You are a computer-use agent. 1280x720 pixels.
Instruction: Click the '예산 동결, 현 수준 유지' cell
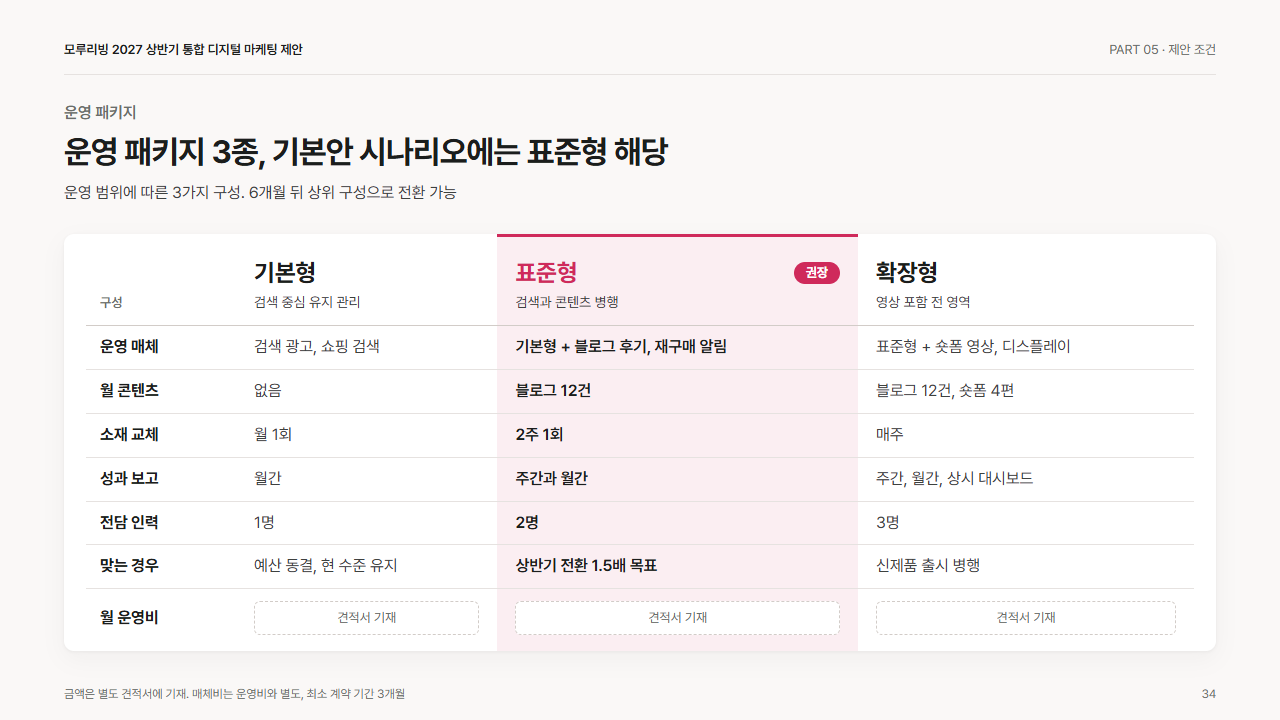(x=326, y=566)
